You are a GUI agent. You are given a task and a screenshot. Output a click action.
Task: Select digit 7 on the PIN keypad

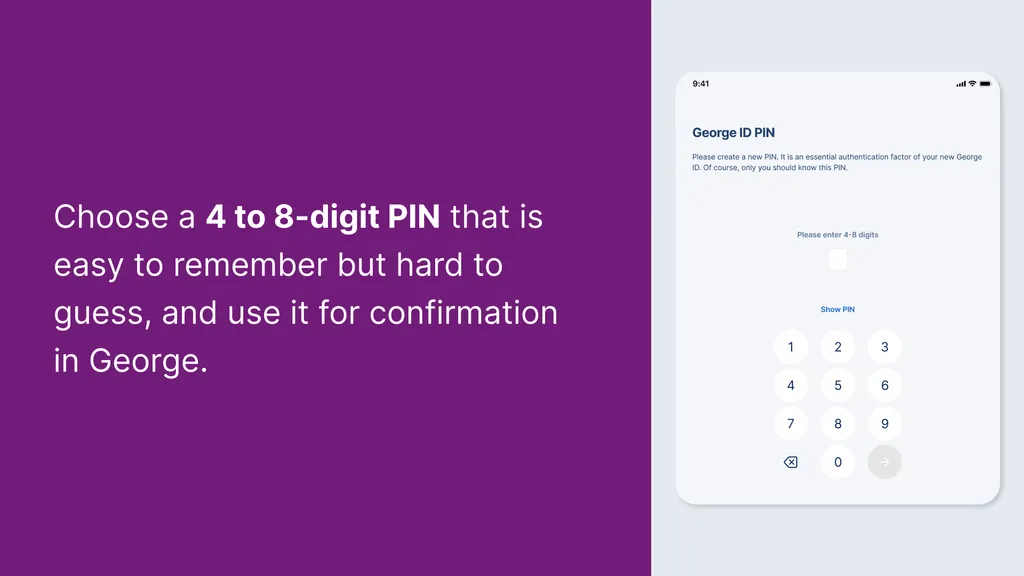(x=790, y=423)
